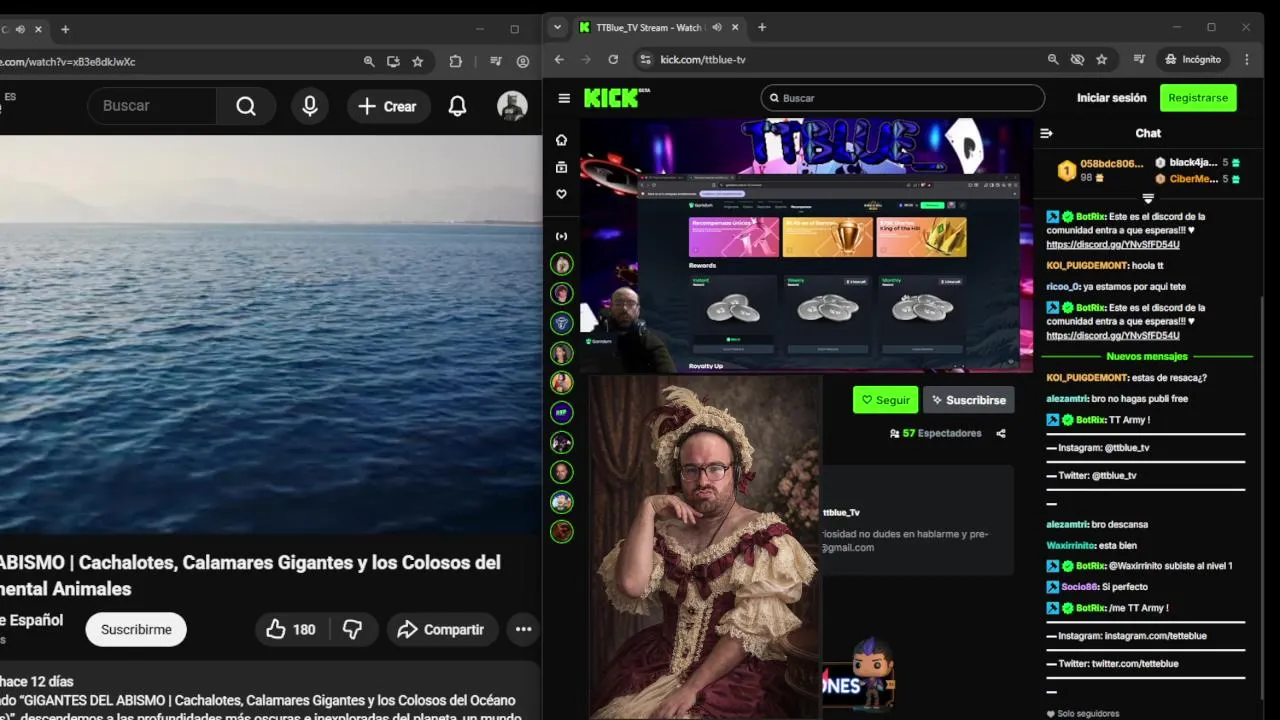1280x720 pixels.
Task: Open extensions puzzle icon in YouTube window
Action: (x=455, y=61)
